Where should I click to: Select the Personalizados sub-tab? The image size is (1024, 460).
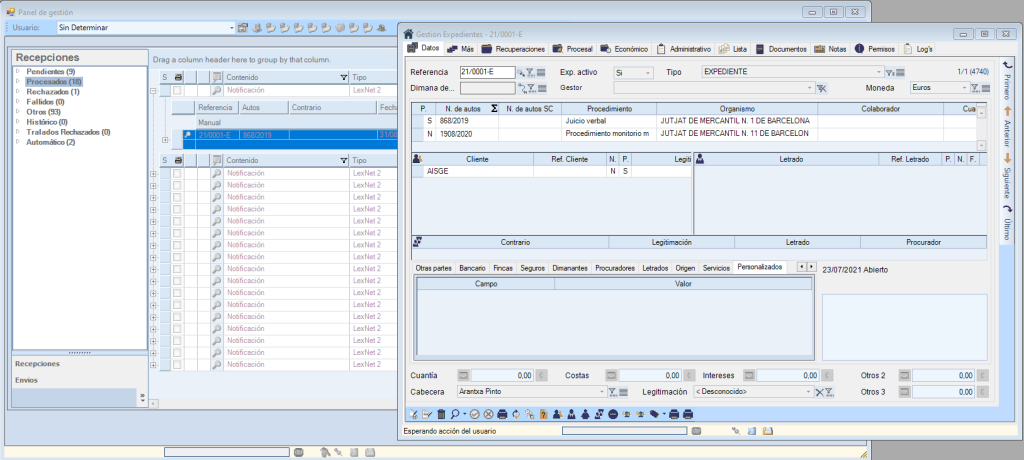point(759,268)
